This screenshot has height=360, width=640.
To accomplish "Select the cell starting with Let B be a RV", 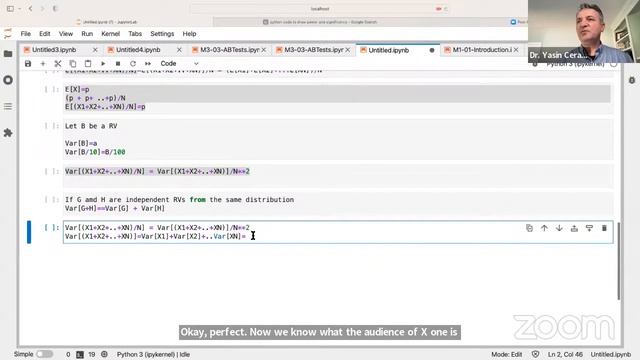I will [x=338, y=139].
